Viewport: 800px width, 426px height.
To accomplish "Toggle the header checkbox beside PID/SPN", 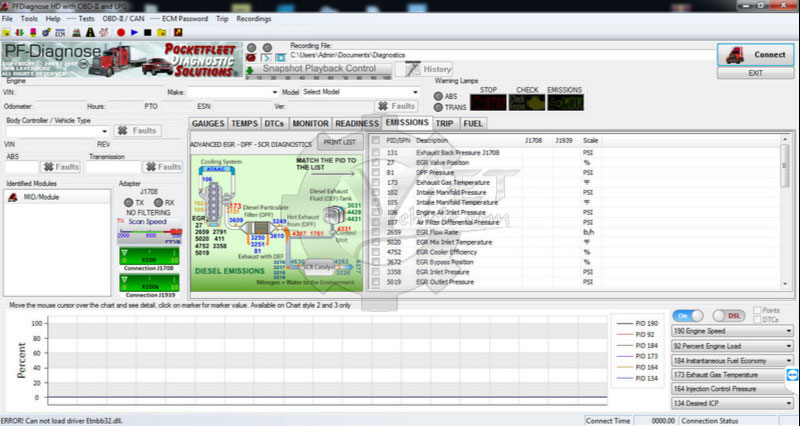I will coord(376,140).
